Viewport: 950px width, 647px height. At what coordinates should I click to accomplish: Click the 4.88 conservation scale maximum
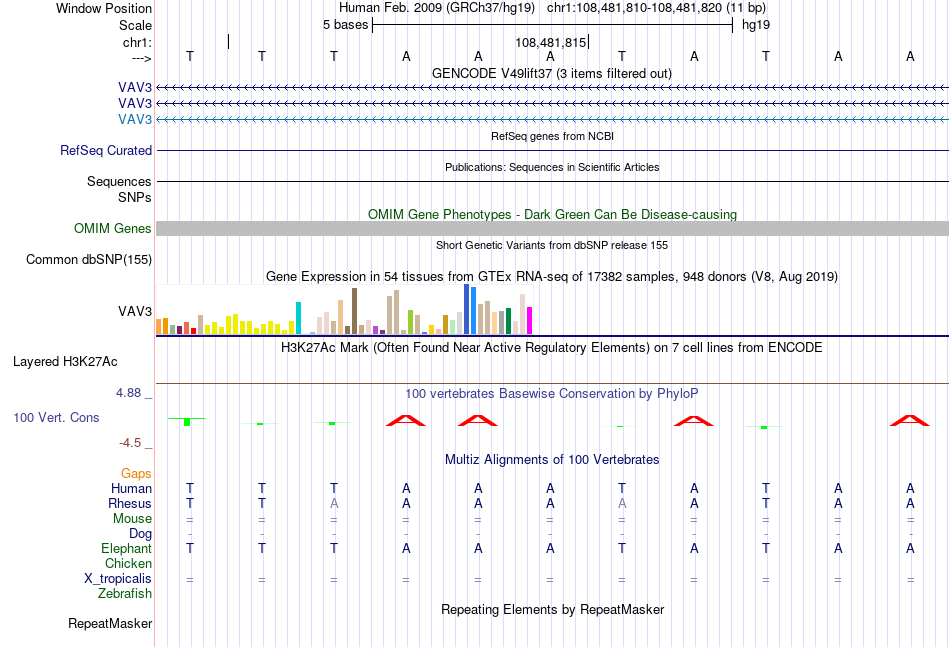128,393
